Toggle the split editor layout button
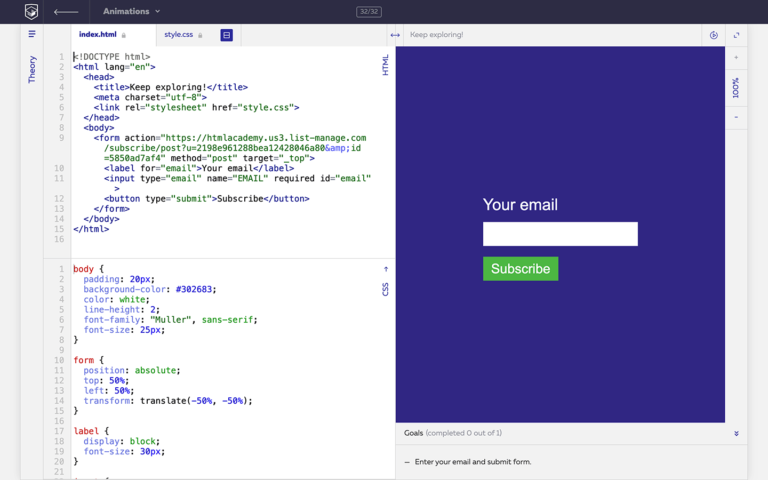The width and height of the screenshot is (768, 480). point(226,35)
